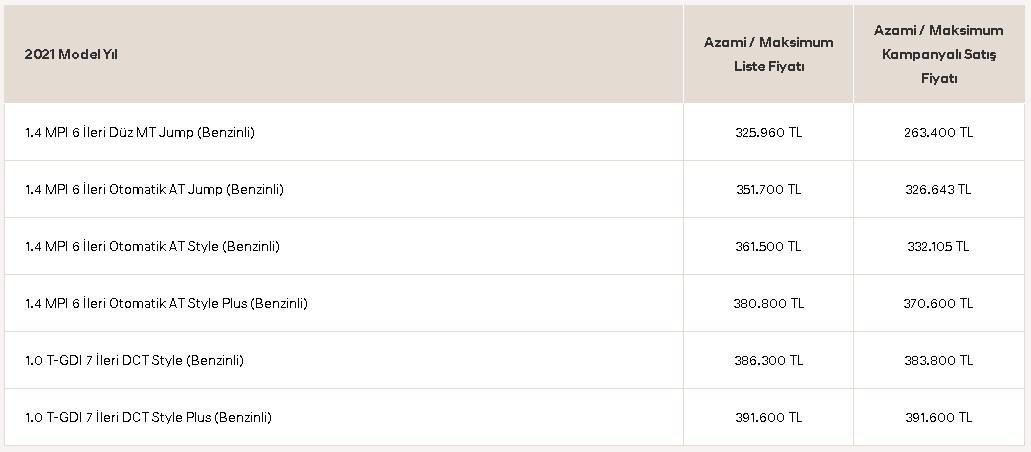Screen dimensions: 1031x452
Task: Click the 326.643 TL campaign price
Action: click(939, 189)
